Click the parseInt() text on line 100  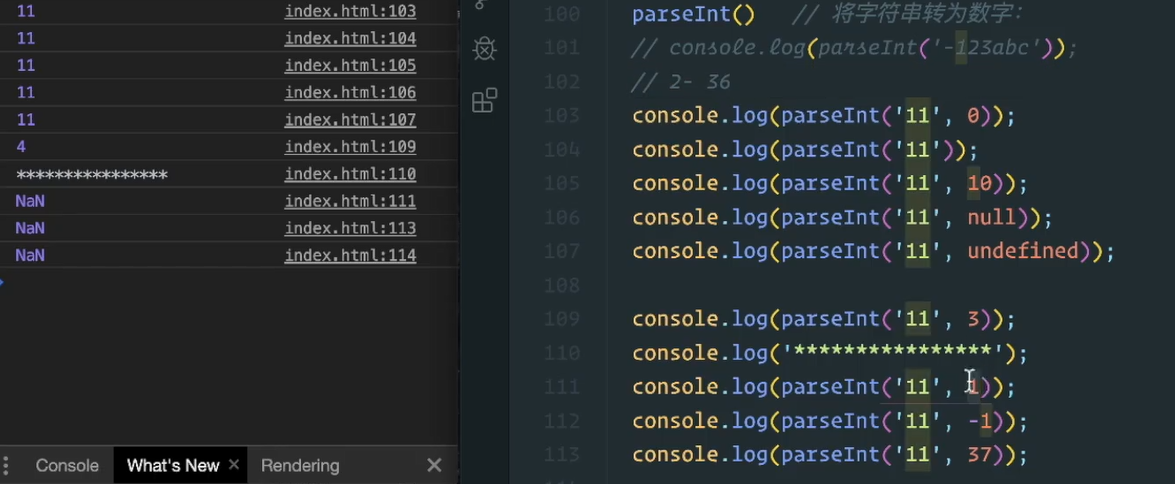[x=694, y=14]
